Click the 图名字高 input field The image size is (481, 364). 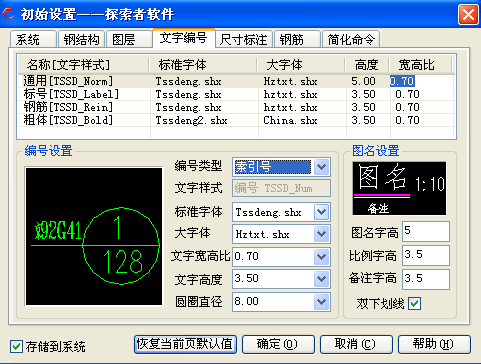point(426,231)
